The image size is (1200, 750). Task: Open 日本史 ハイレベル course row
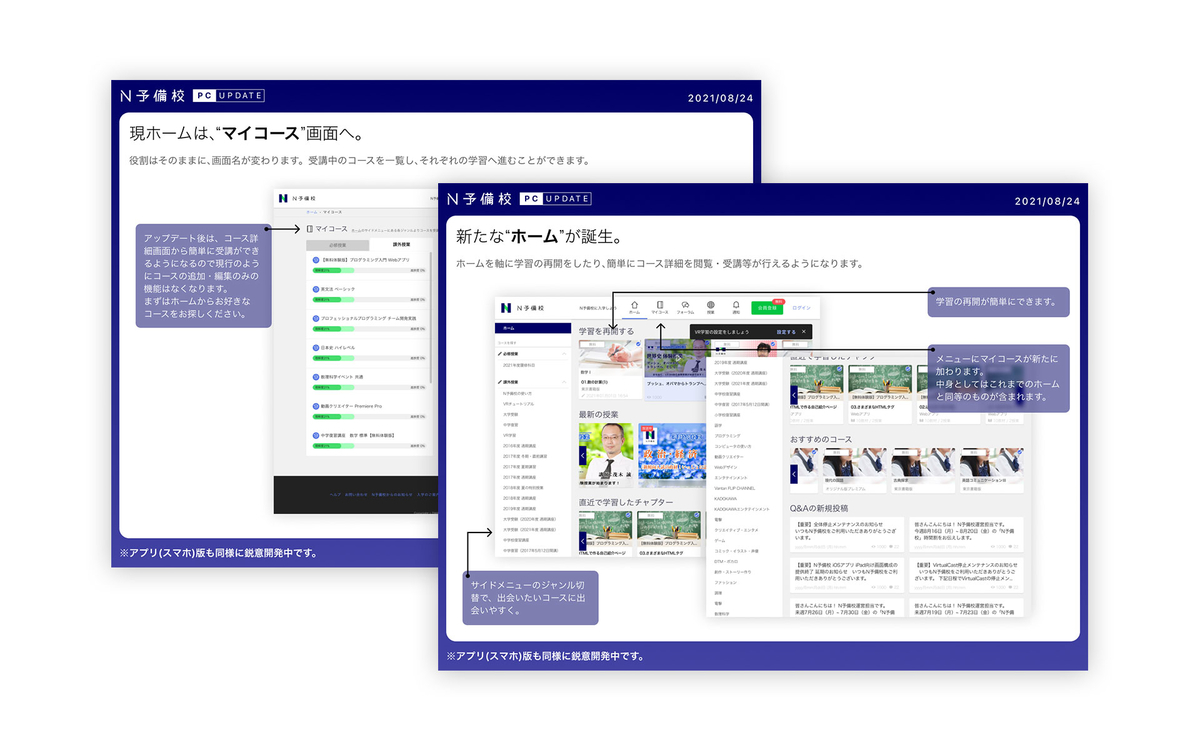coord(368,353)
